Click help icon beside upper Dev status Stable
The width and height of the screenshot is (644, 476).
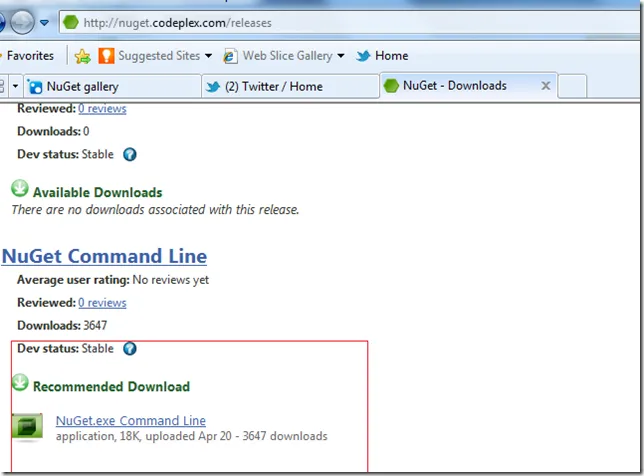pos(130,154)
